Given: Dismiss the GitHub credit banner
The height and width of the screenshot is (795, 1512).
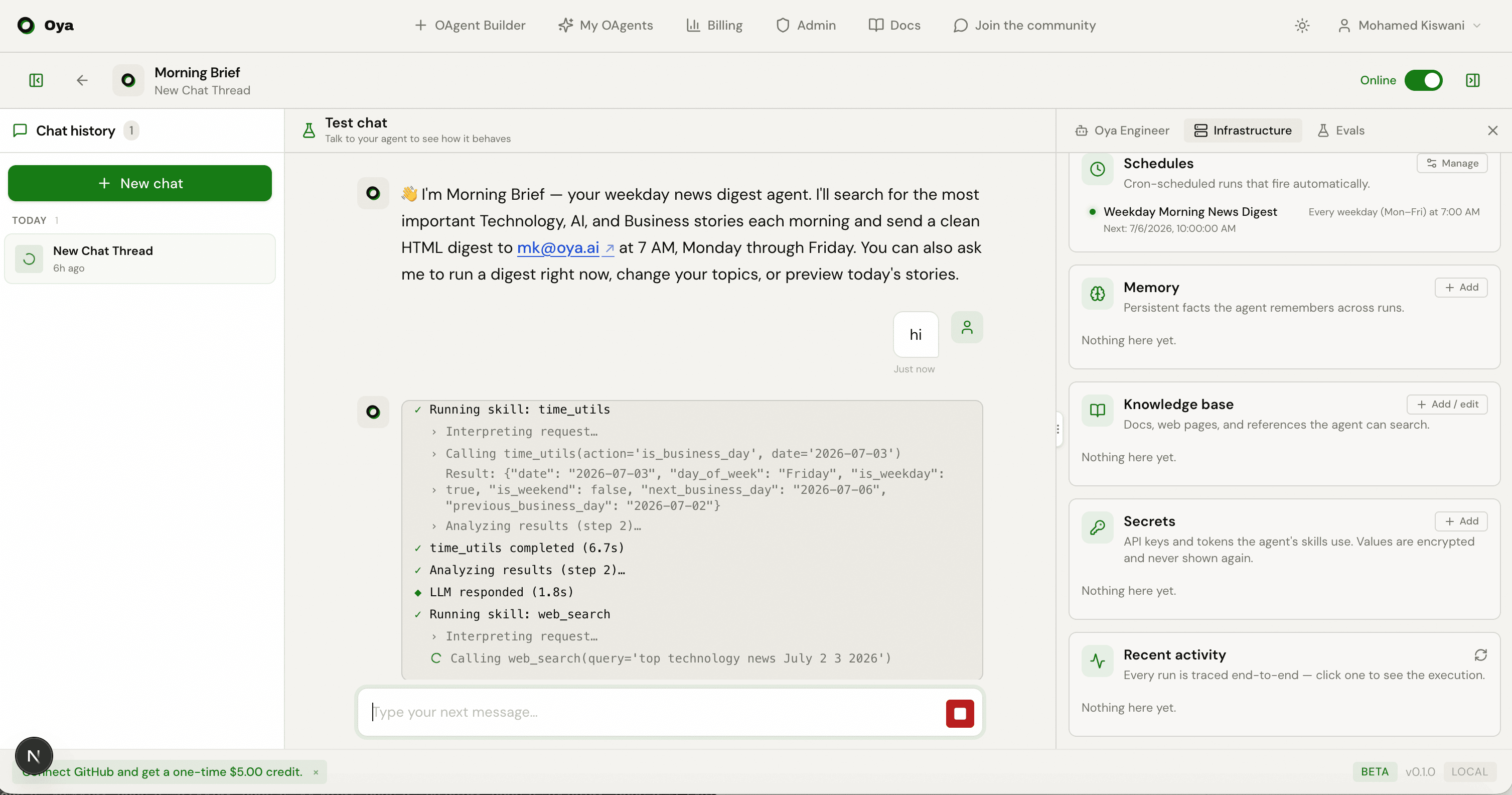Looking at the screenshot, I should tap(316, 773).
